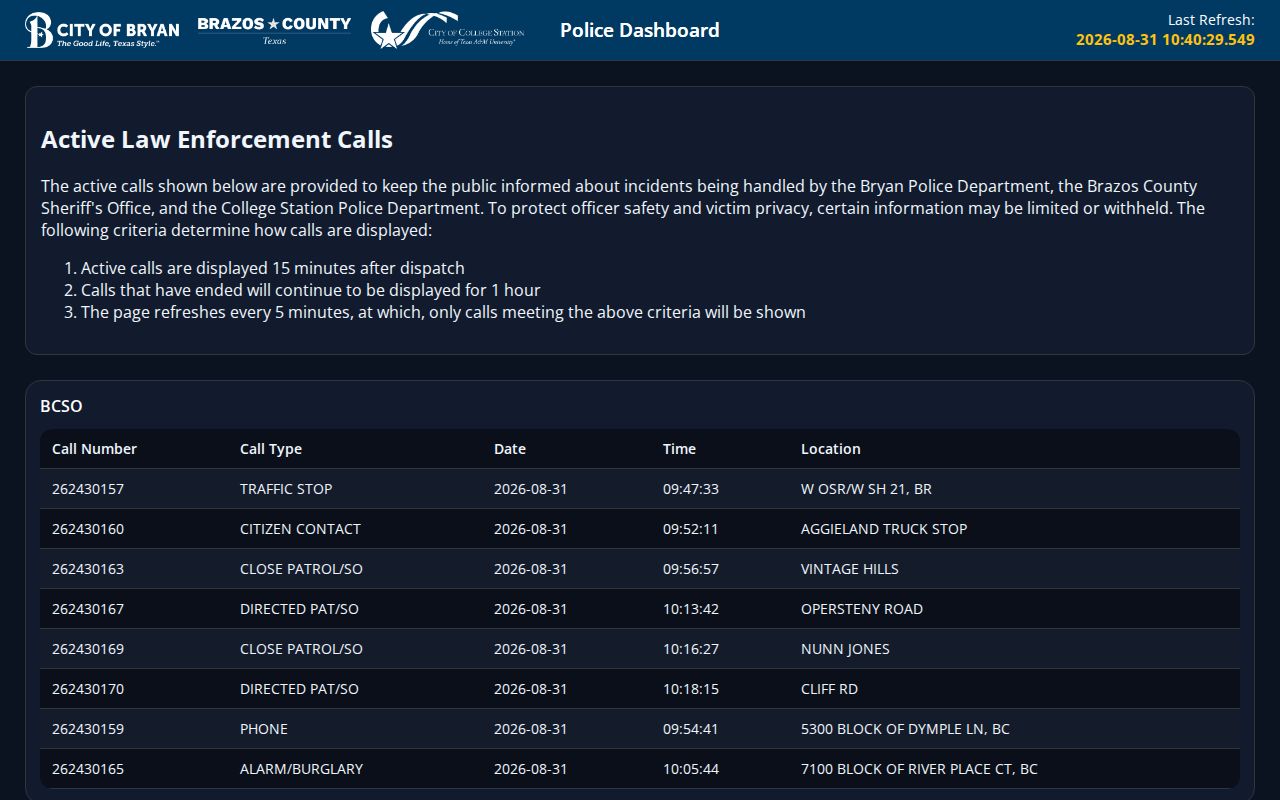Click the time 10:18:15
Image resolution: width=1280 pixels, height=800 pixels.
pos(691,689)
